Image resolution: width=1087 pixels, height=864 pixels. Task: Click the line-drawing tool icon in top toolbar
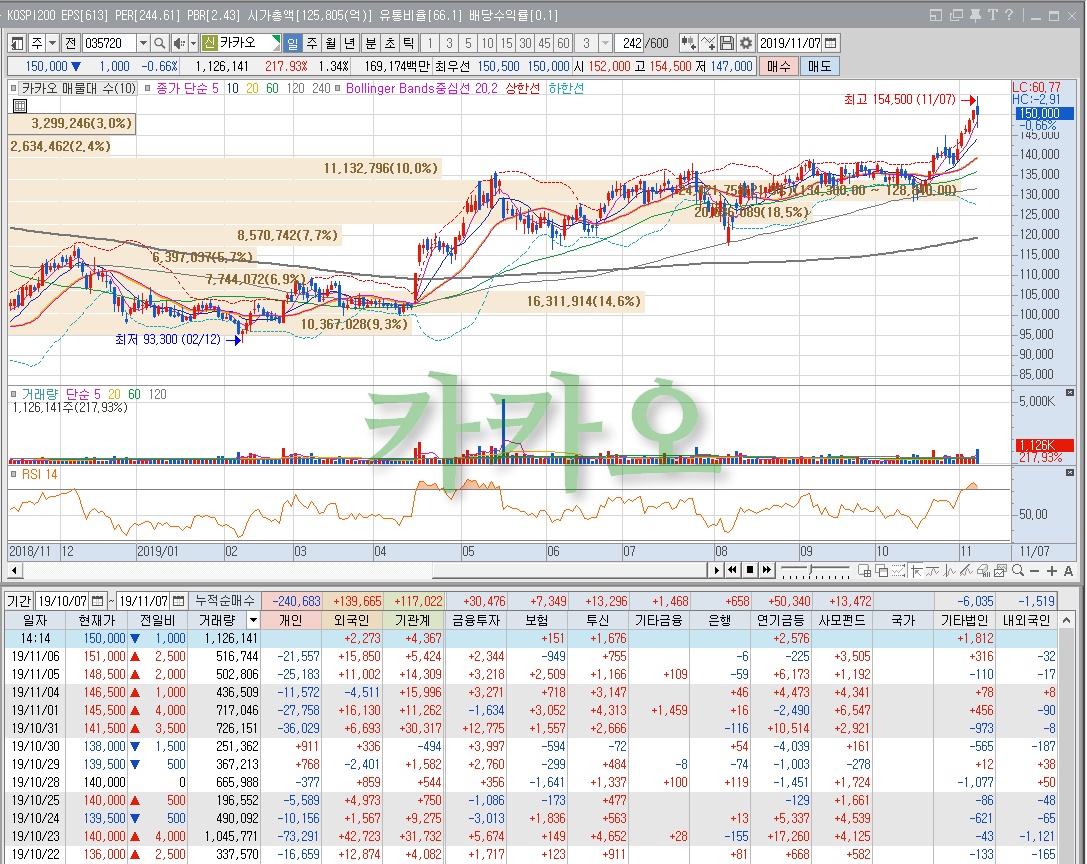708,43
